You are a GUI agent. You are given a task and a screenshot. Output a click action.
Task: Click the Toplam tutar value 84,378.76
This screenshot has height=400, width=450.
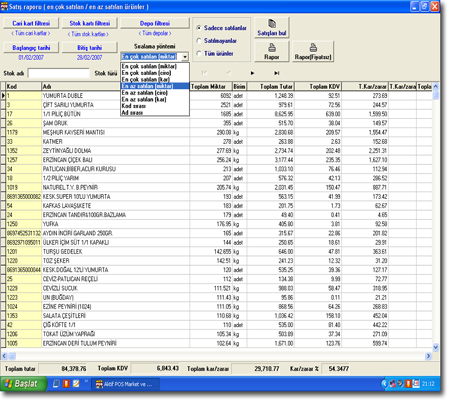click(63, 369)
